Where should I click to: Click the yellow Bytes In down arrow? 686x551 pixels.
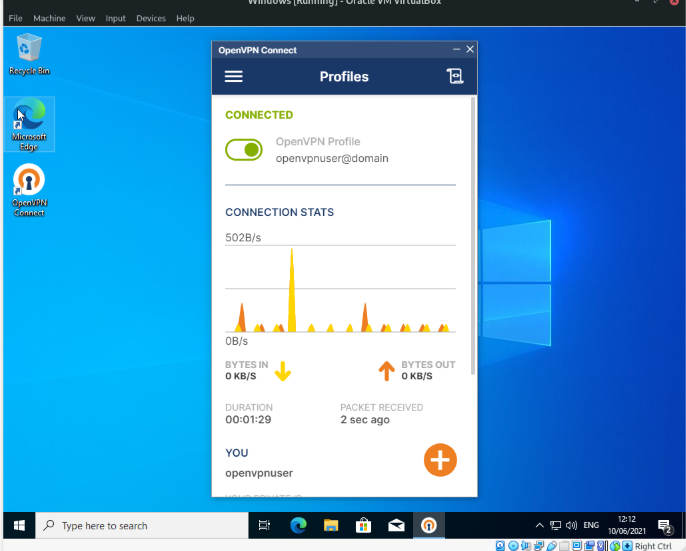tap(283, 371)
